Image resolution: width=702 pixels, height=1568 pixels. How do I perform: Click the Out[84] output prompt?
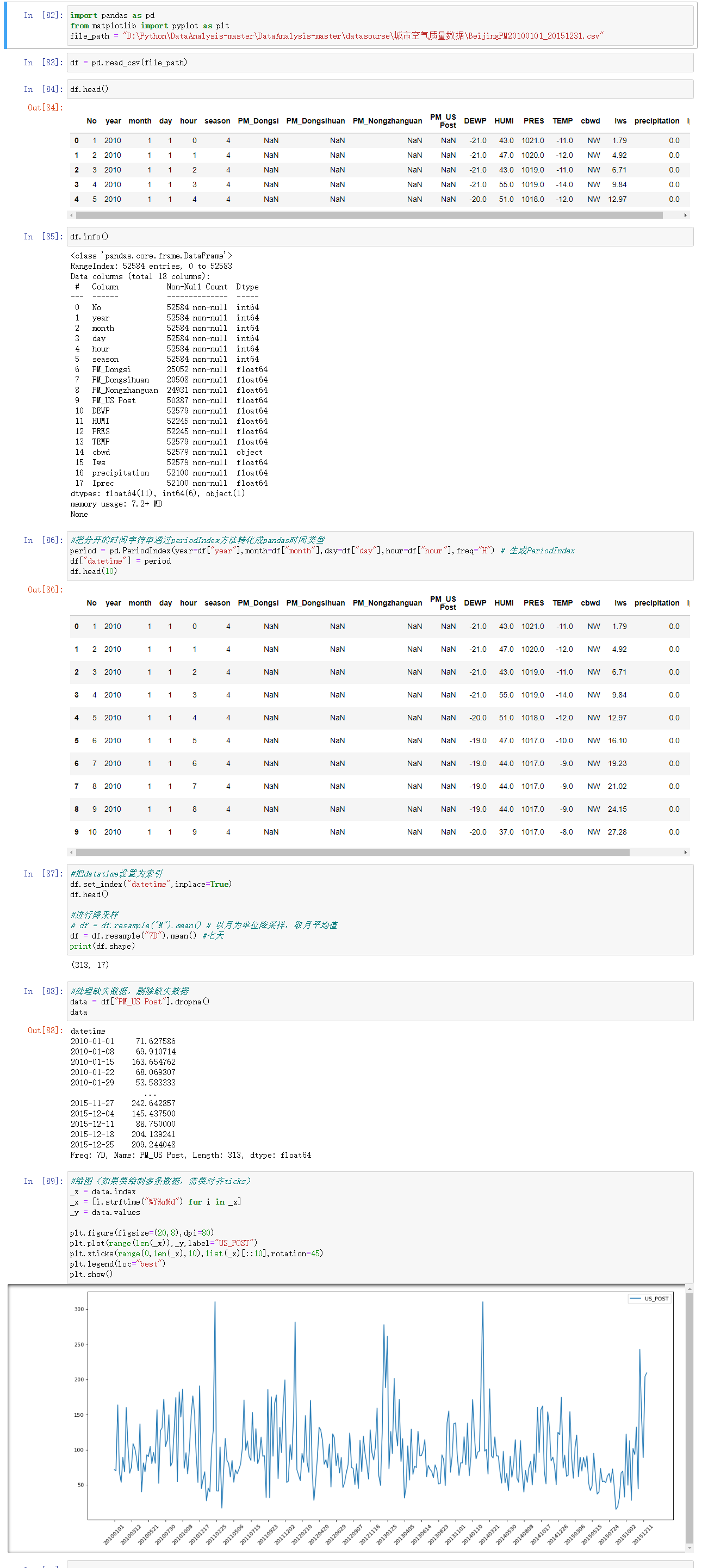[45, 108]
